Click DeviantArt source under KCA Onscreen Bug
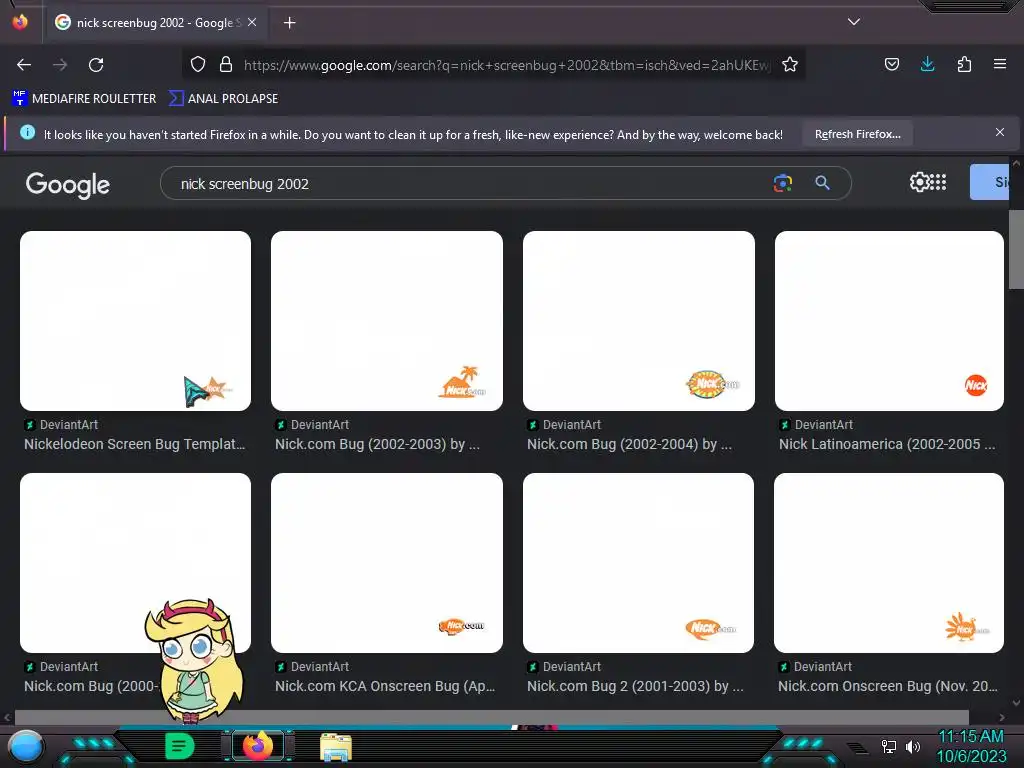The height and width of the screenshot is (768, 1024). tap(312, 667)
